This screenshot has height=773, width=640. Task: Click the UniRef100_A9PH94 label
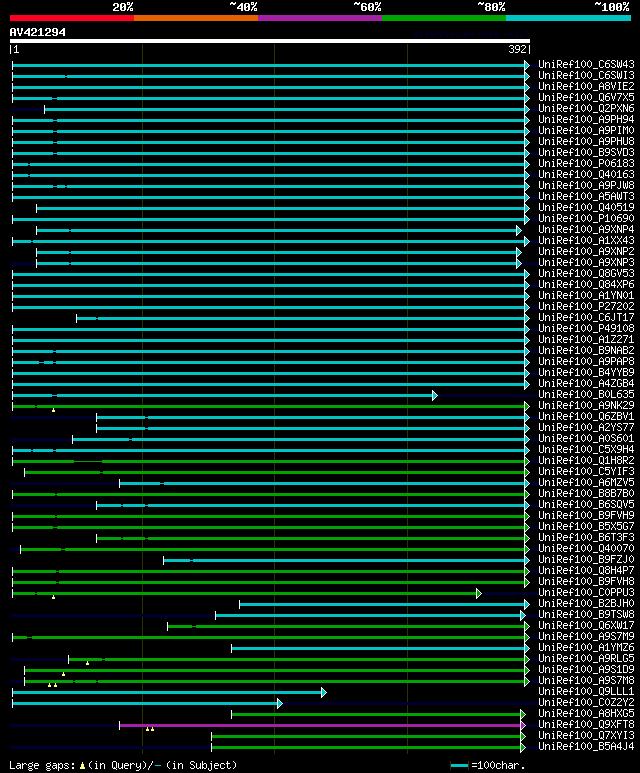(586, 119)
